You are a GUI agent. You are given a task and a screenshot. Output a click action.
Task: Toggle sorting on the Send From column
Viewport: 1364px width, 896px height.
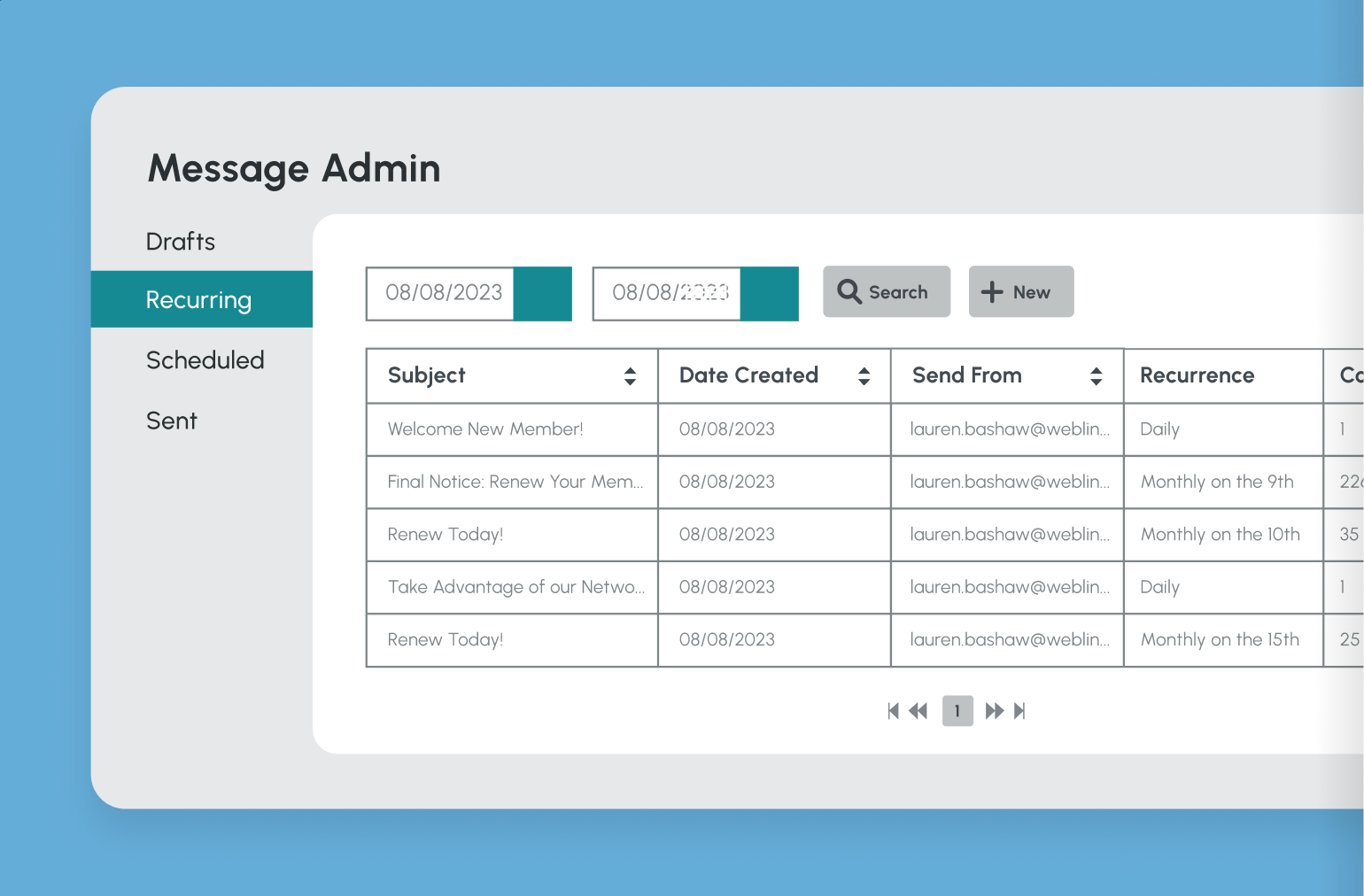click(x=1097, y=375)
